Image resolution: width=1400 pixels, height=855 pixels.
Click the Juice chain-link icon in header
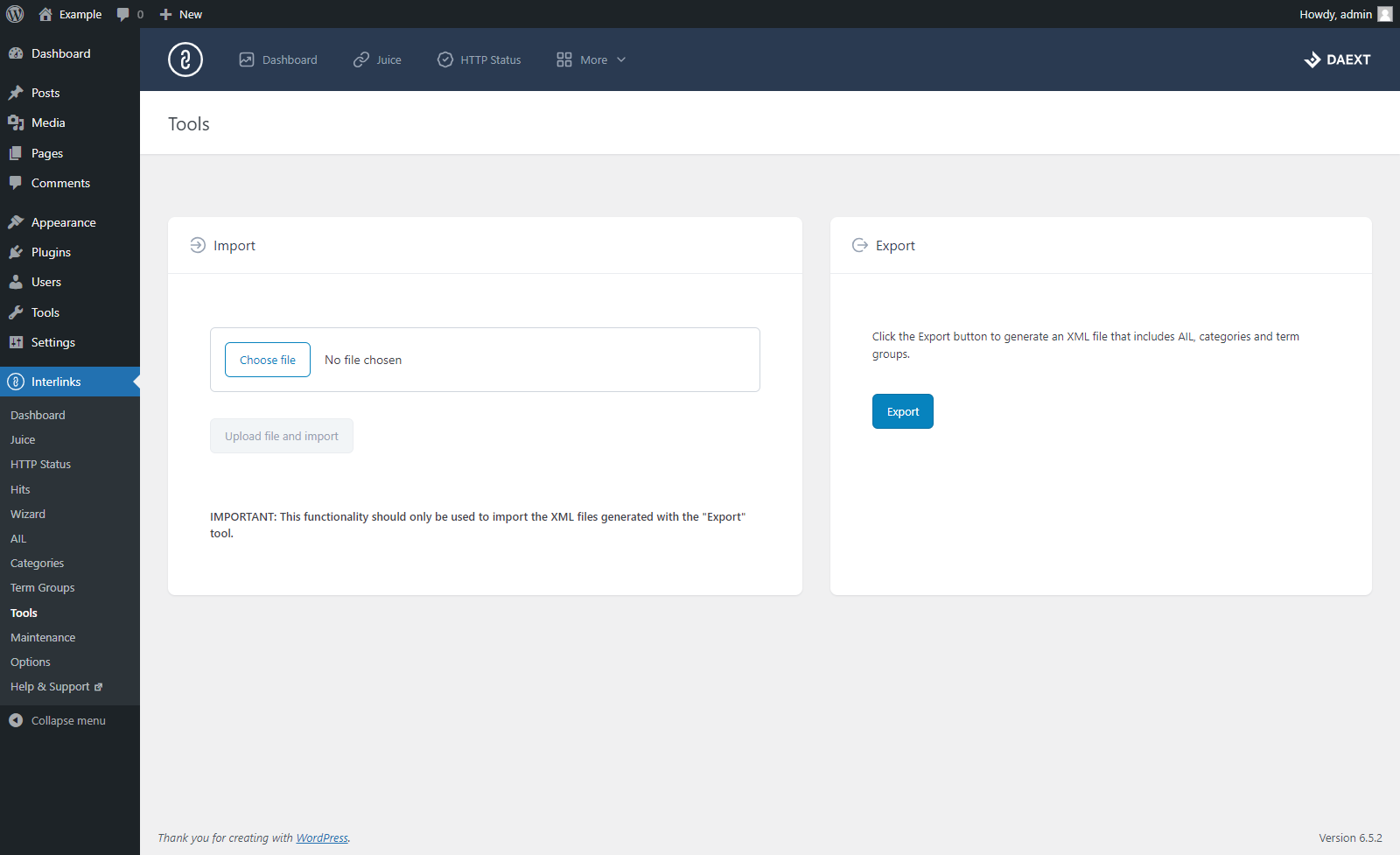pyautogui.click(x=361, y=60)
